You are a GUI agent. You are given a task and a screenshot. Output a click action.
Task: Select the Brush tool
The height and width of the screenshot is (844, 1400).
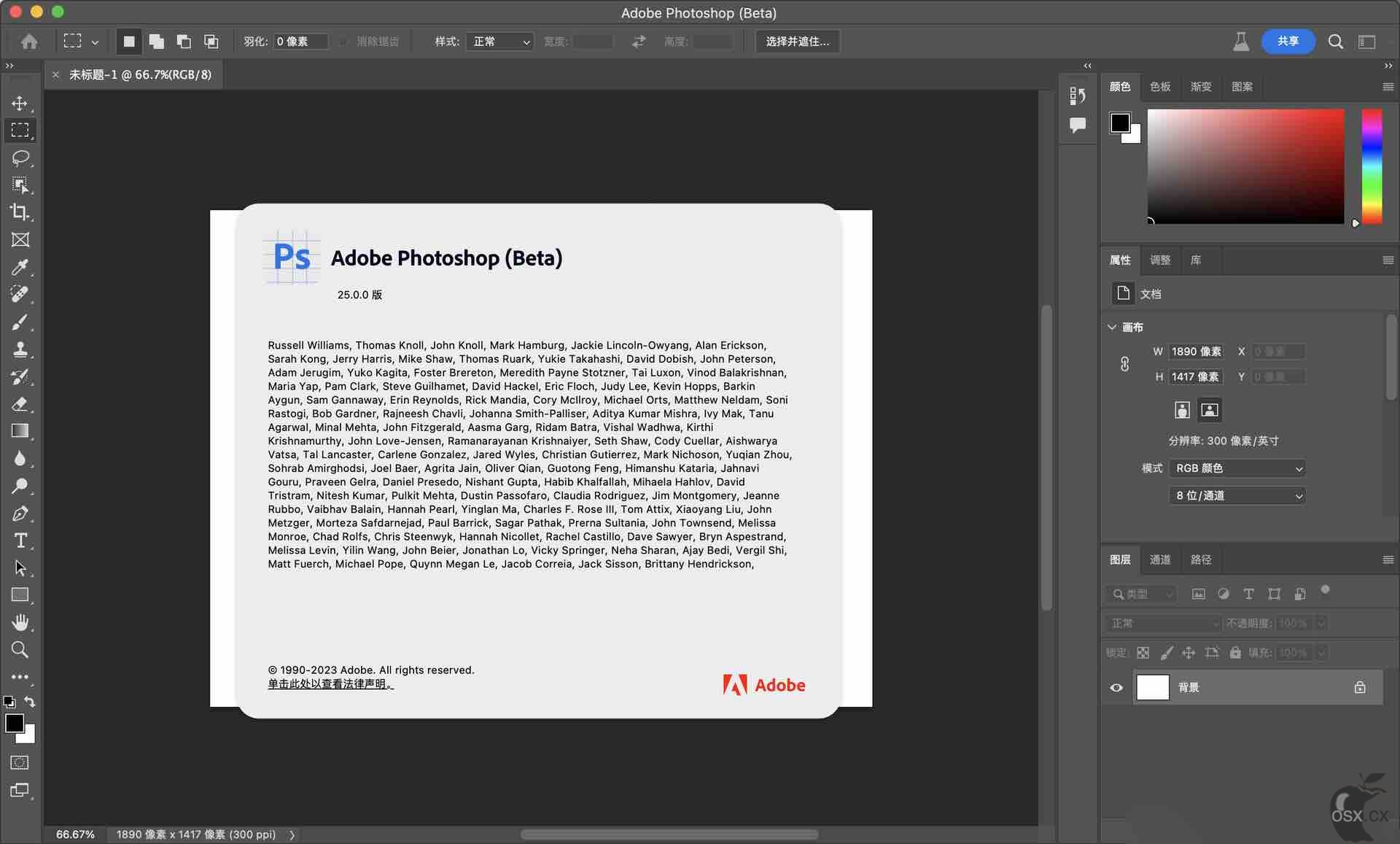tap(20, 322)
